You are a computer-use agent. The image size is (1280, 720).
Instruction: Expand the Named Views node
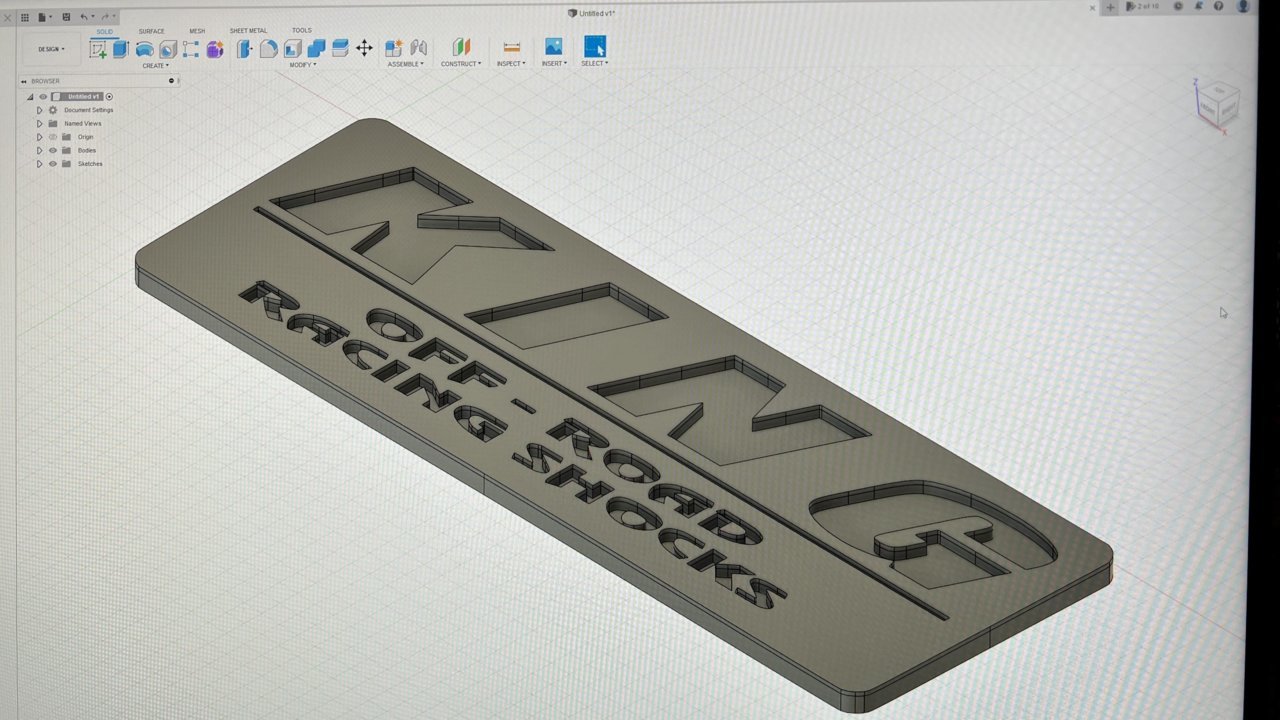[39, 123]
